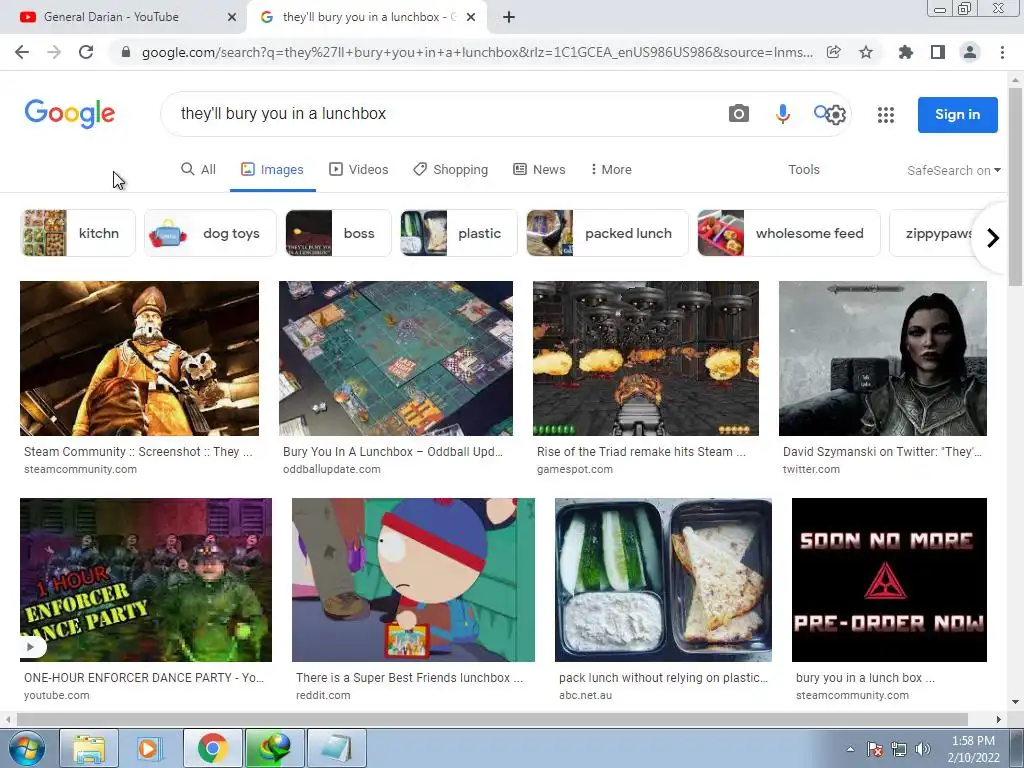
Task: Click the address bar URL
Action: [x=477, y=52]
